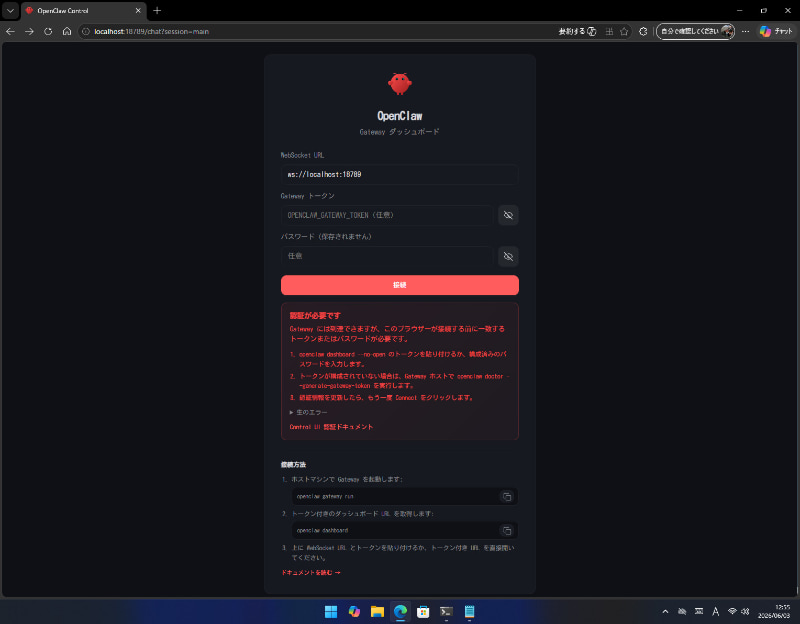The image size is (800, 624).
Task: Open the network Wi-Fi tray icon
Action: click(x=732, y=611)
